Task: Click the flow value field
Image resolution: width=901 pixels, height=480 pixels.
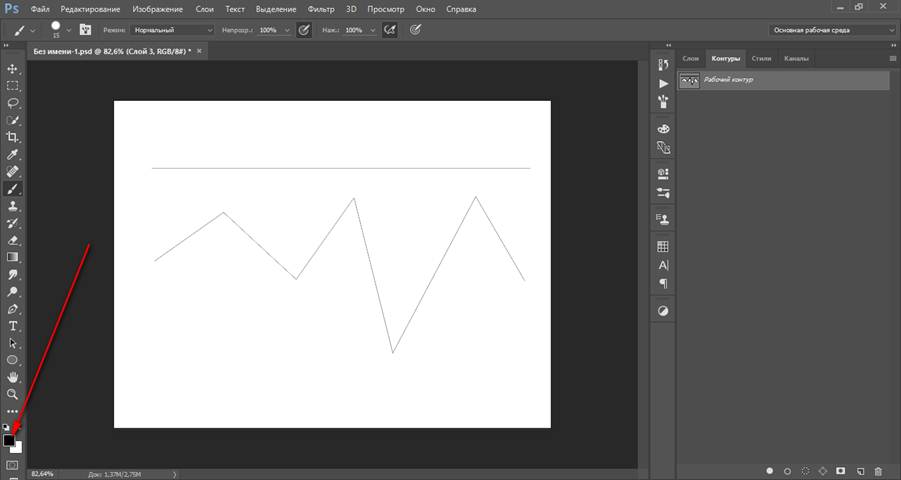Action: (x=354, y=30)
